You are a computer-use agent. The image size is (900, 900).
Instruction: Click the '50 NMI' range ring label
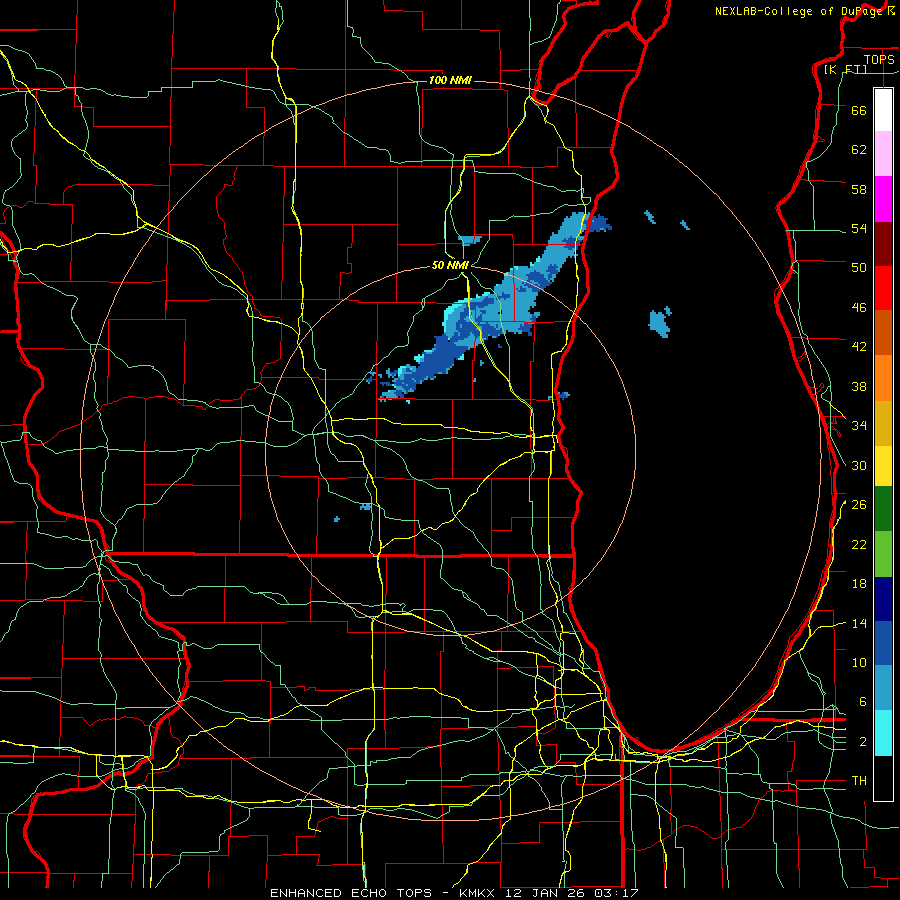click(x=450, y=265)
